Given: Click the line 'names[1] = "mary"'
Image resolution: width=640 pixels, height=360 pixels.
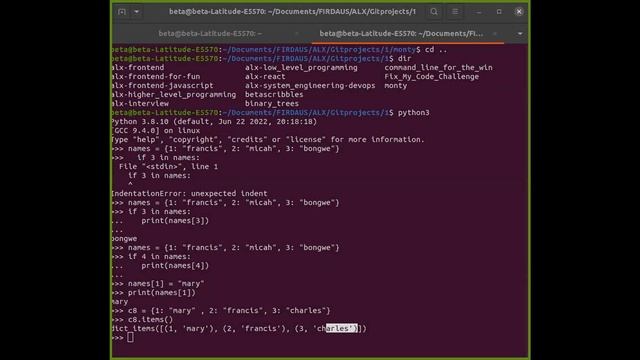Looking at the screenshot, I should click(166, 284).
